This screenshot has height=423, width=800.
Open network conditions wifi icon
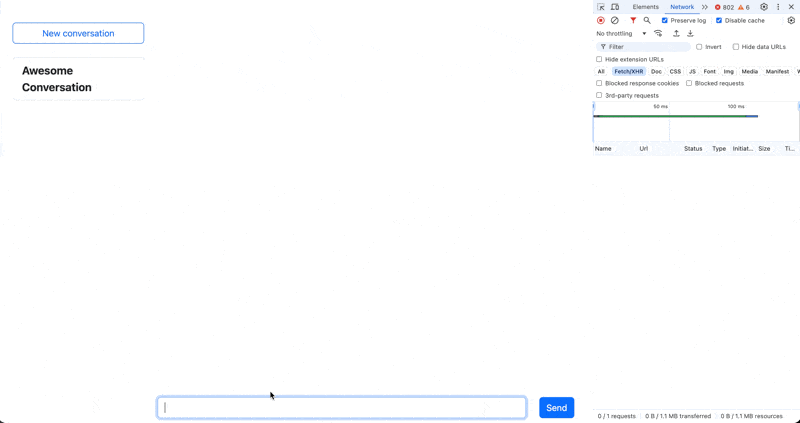(x=658, y=34)
